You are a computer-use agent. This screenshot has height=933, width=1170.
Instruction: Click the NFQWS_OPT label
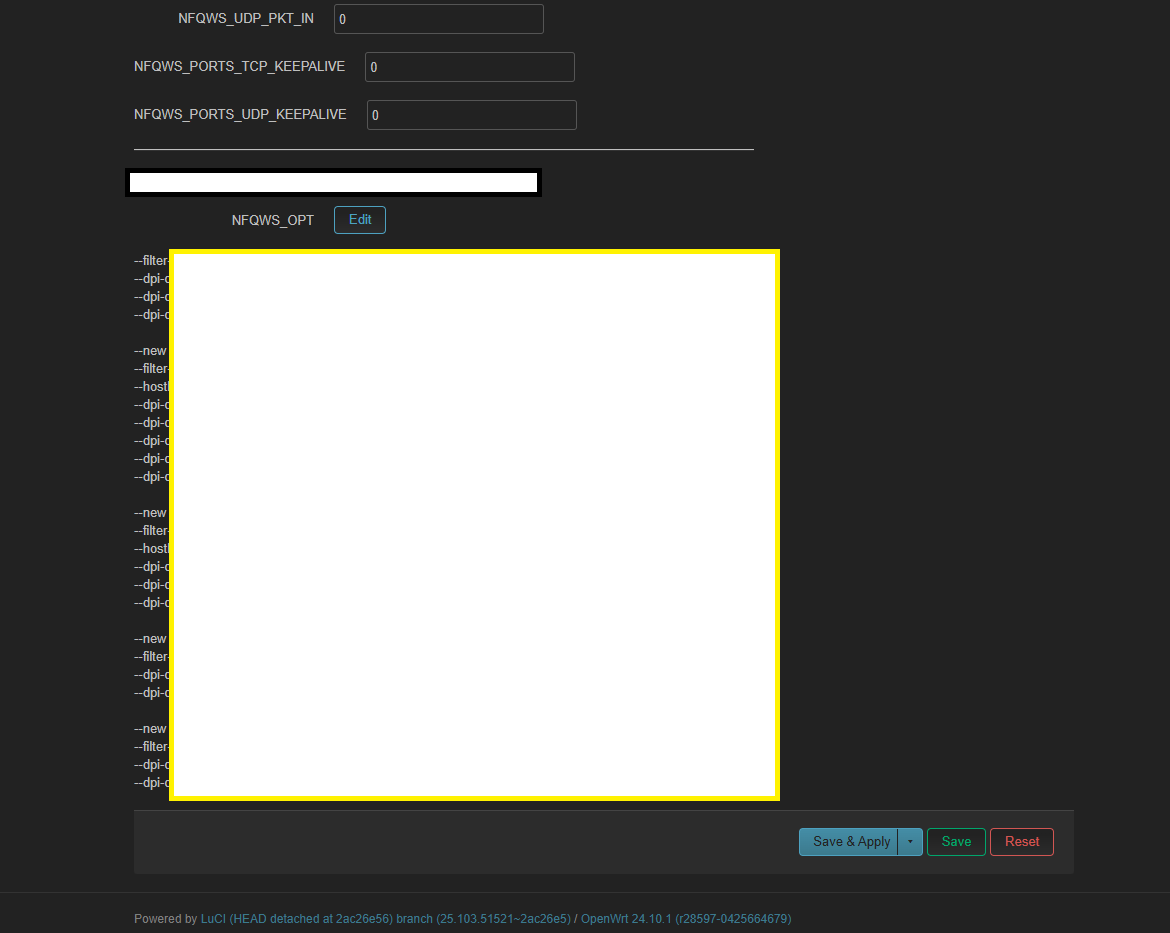click(x=272, y=220)
